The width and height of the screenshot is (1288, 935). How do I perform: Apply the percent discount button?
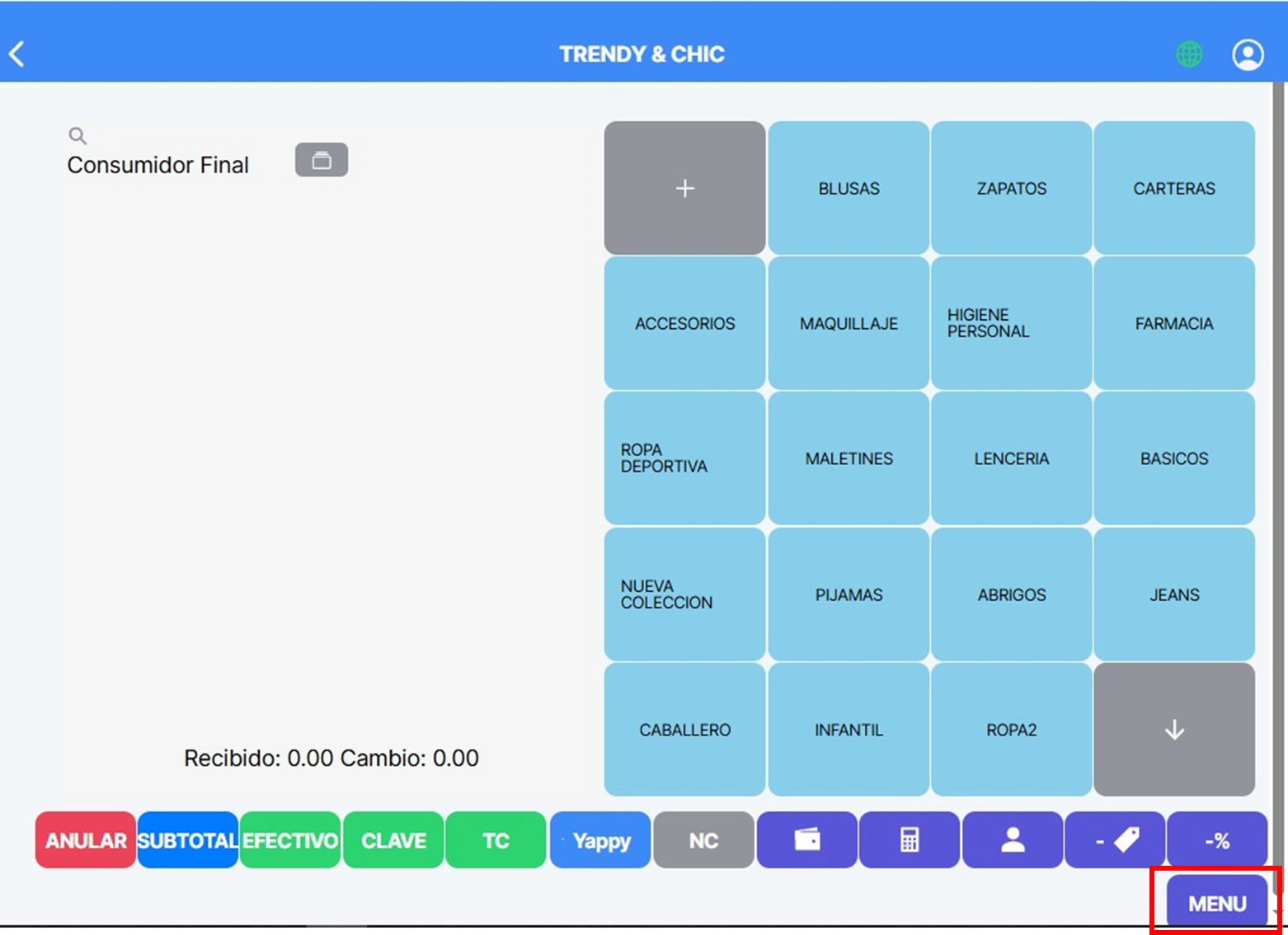tap(1217, 840)
